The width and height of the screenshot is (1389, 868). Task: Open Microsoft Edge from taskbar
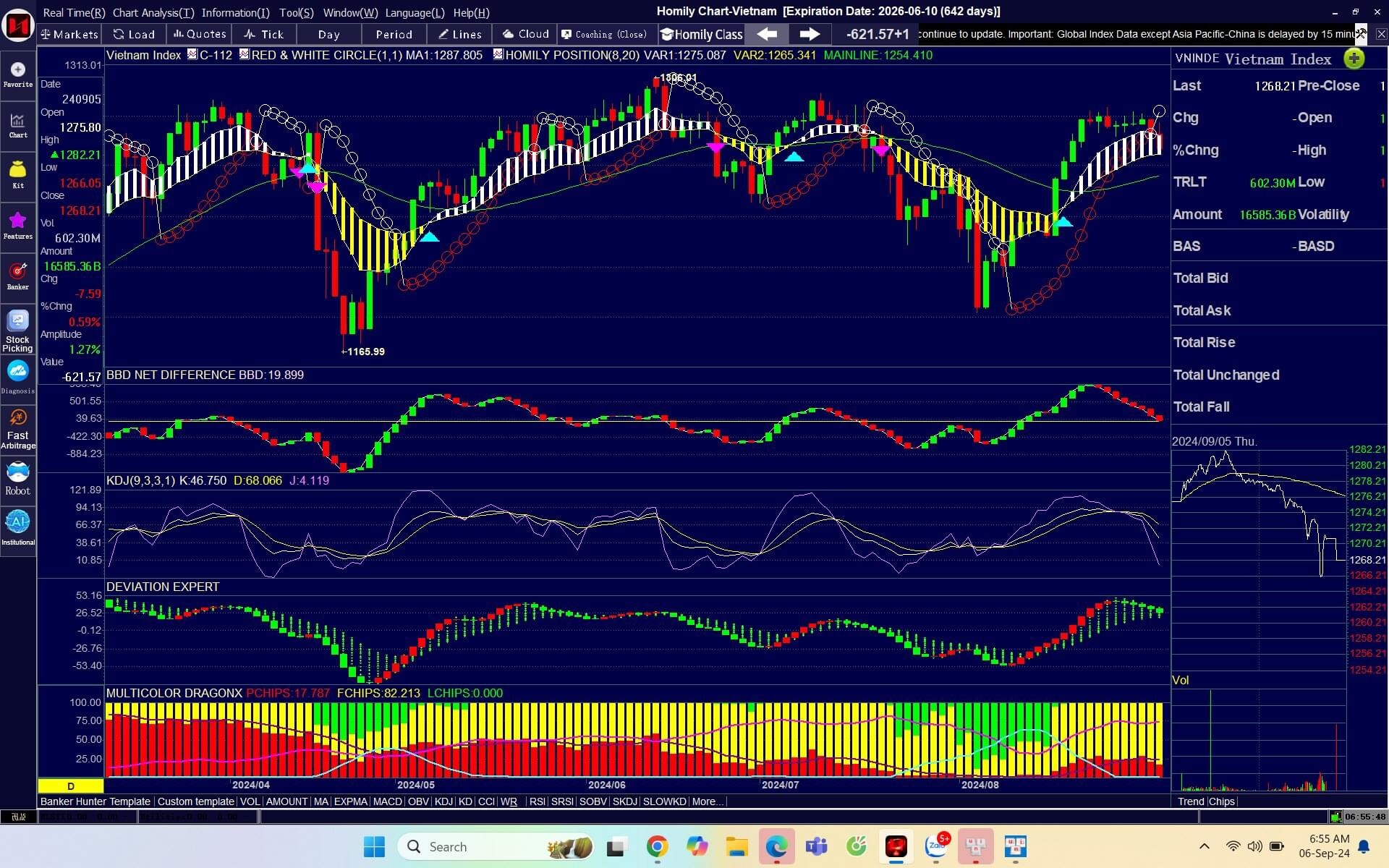pyautogui.click(x=776, y=846)
